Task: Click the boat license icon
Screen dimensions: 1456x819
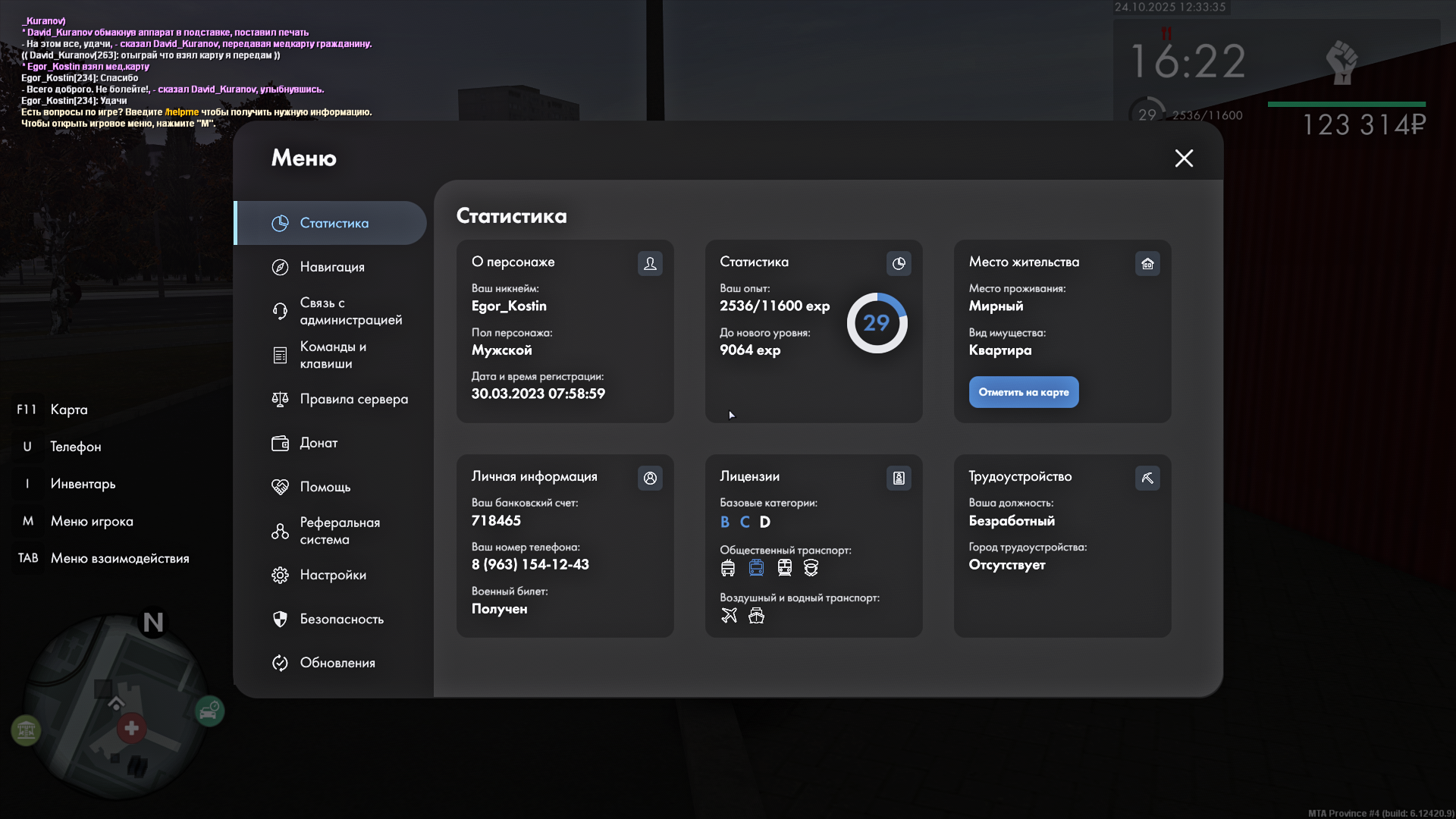Action: coord(756,615)
